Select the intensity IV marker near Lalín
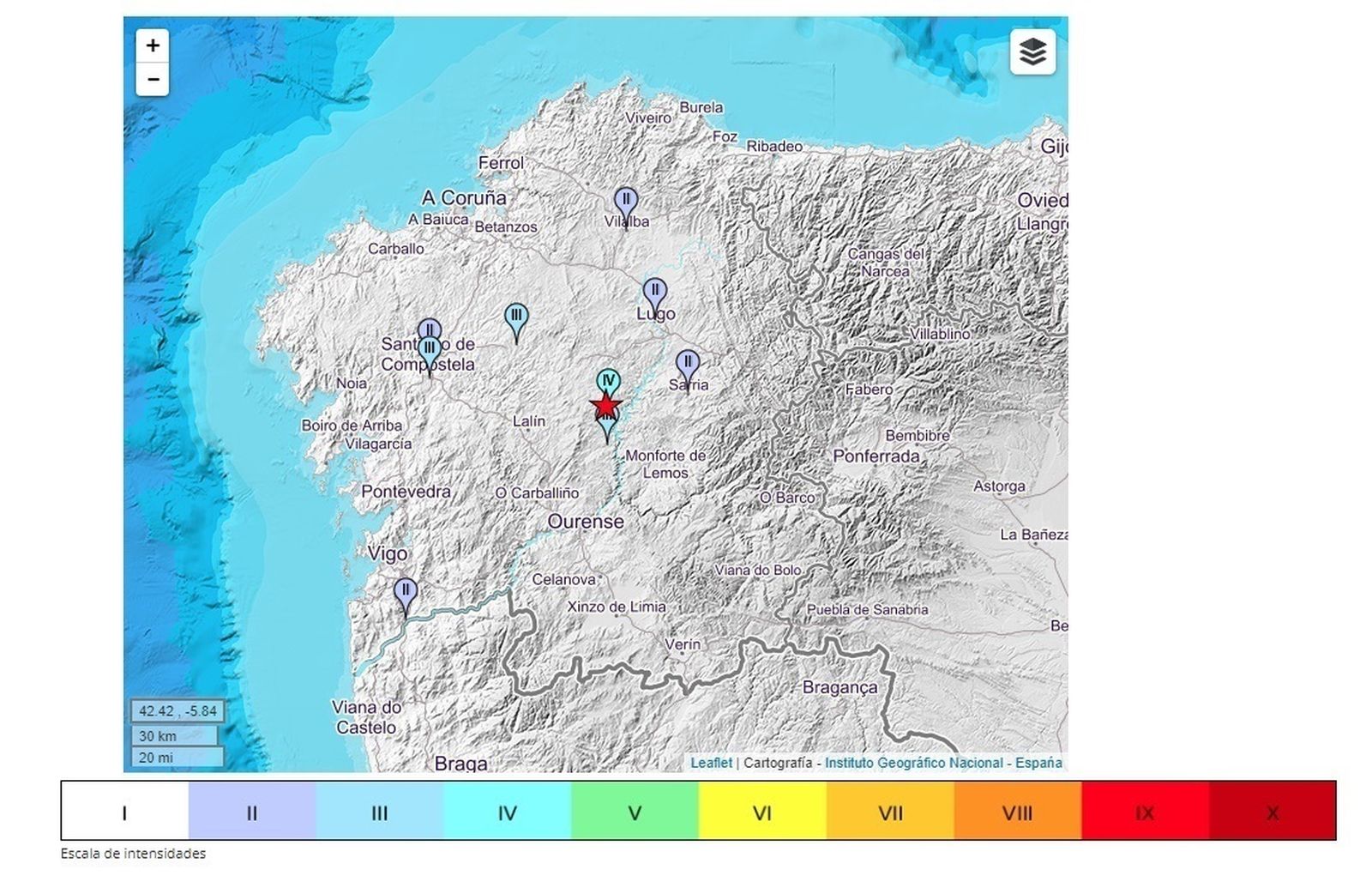The image size is (1372, 876). [608, 378]
